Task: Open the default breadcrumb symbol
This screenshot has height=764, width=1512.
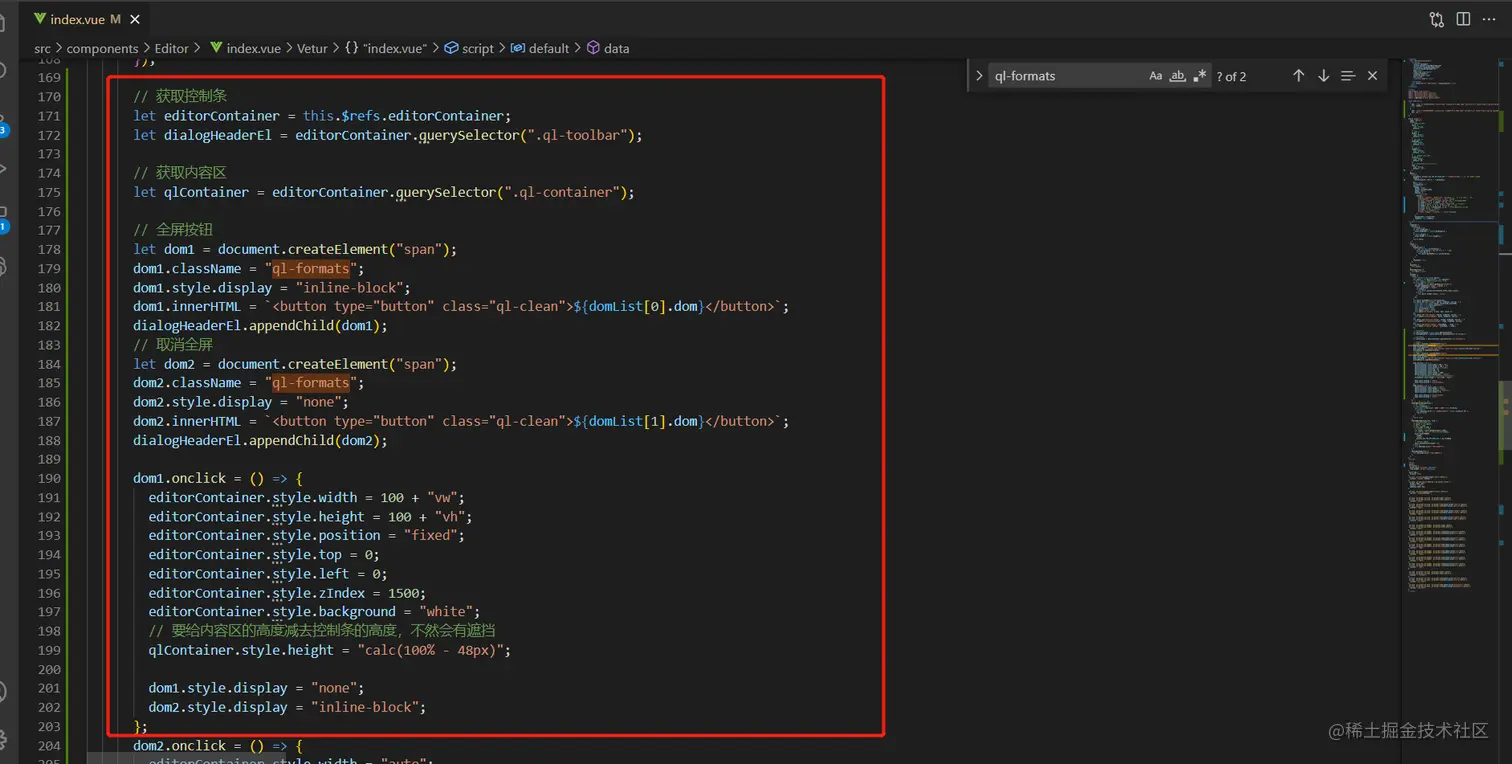Action: coord(540,48)
